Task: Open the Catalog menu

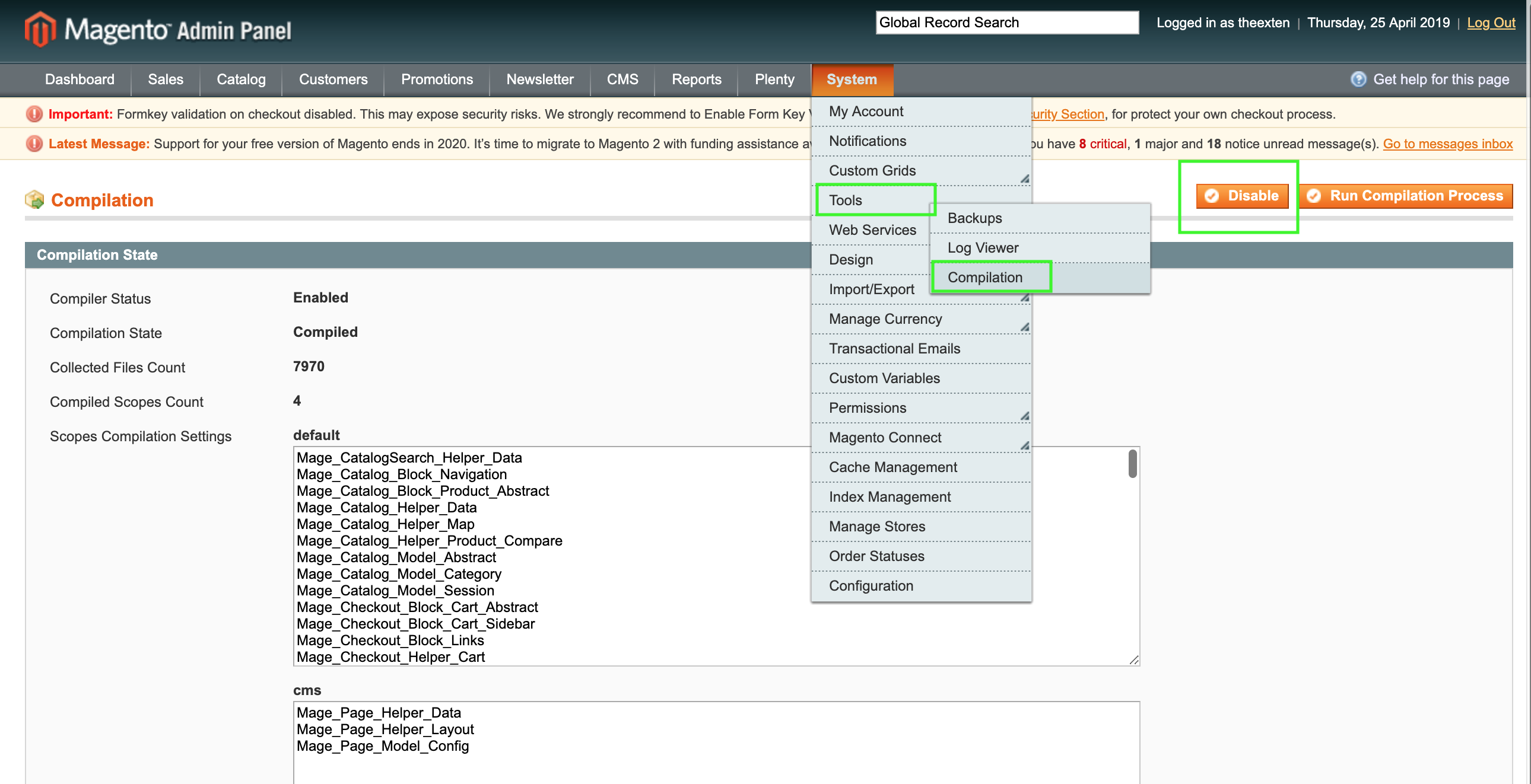Action: coord(241,79)
